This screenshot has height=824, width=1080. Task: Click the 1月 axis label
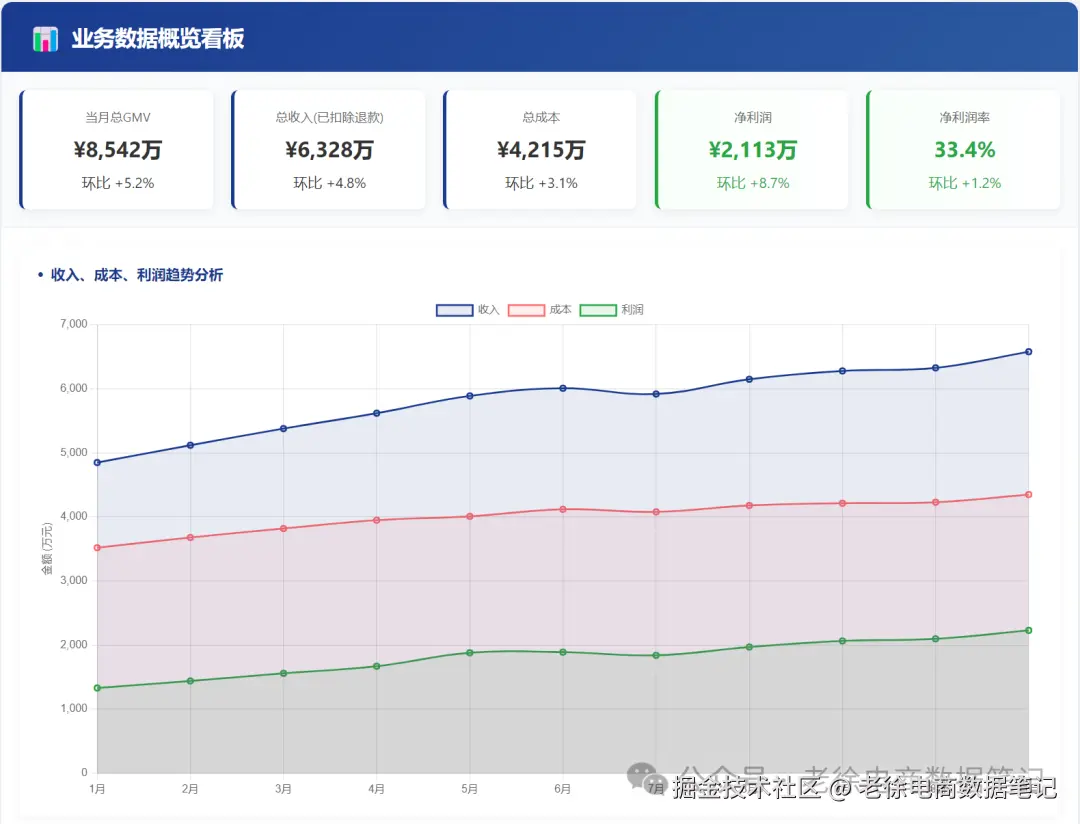point(97,789)
